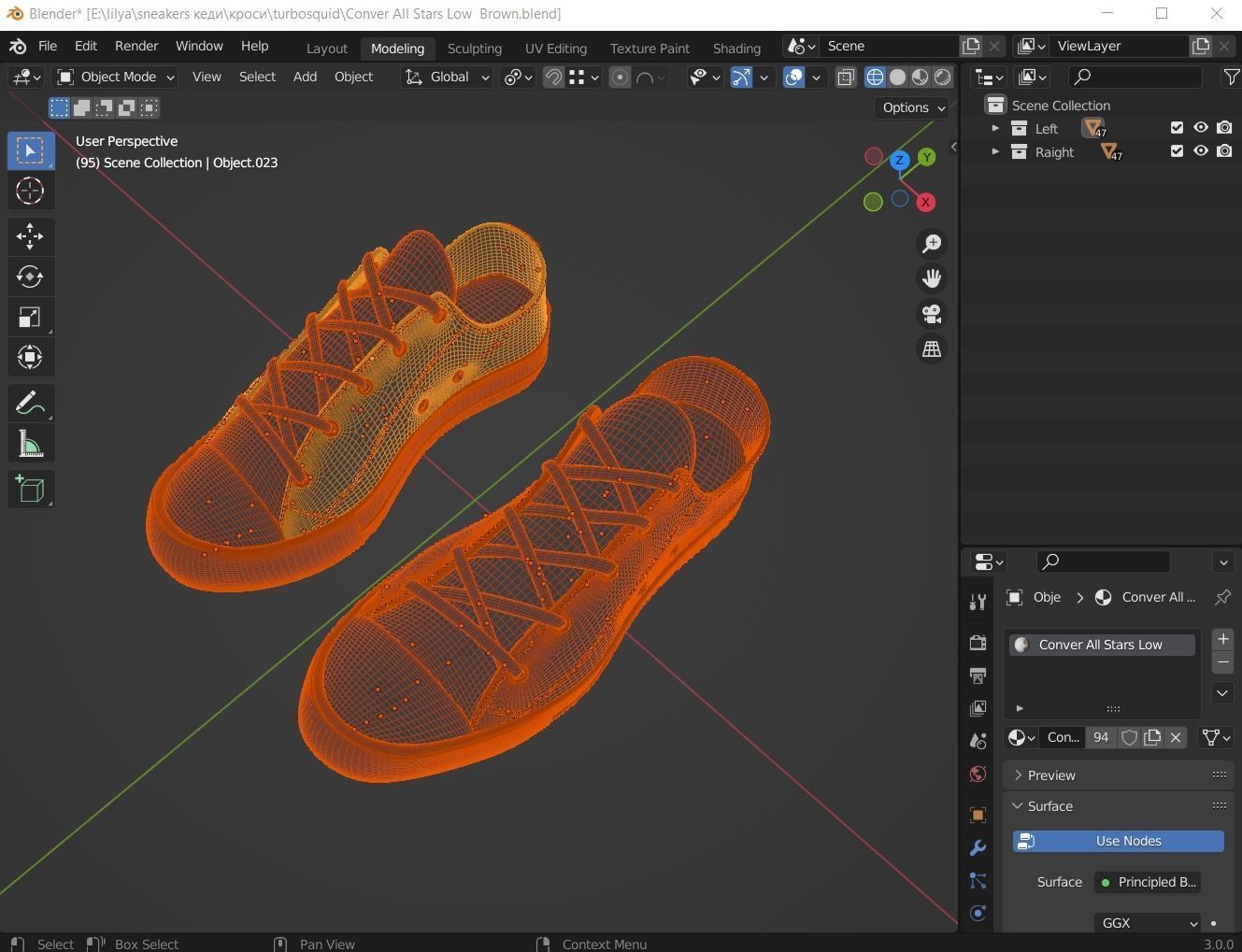Open the Render menu
The image size is (1242, 952).
[136, 46]
